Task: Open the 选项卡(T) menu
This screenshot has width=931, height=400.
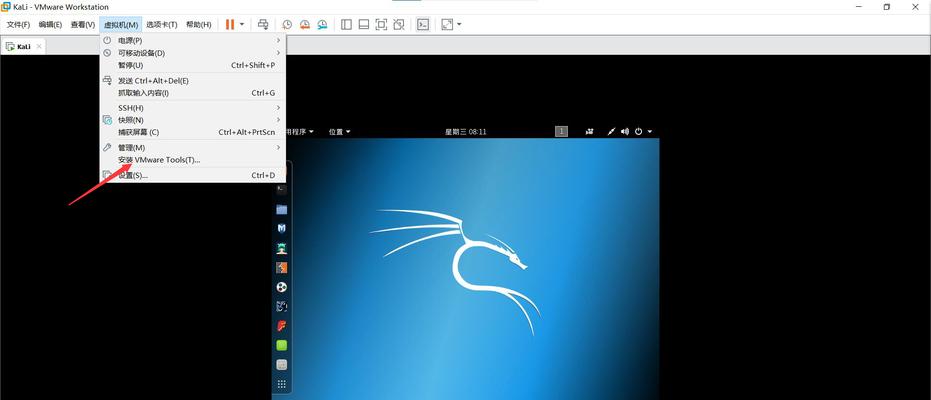Action: (x=162, y=24)
